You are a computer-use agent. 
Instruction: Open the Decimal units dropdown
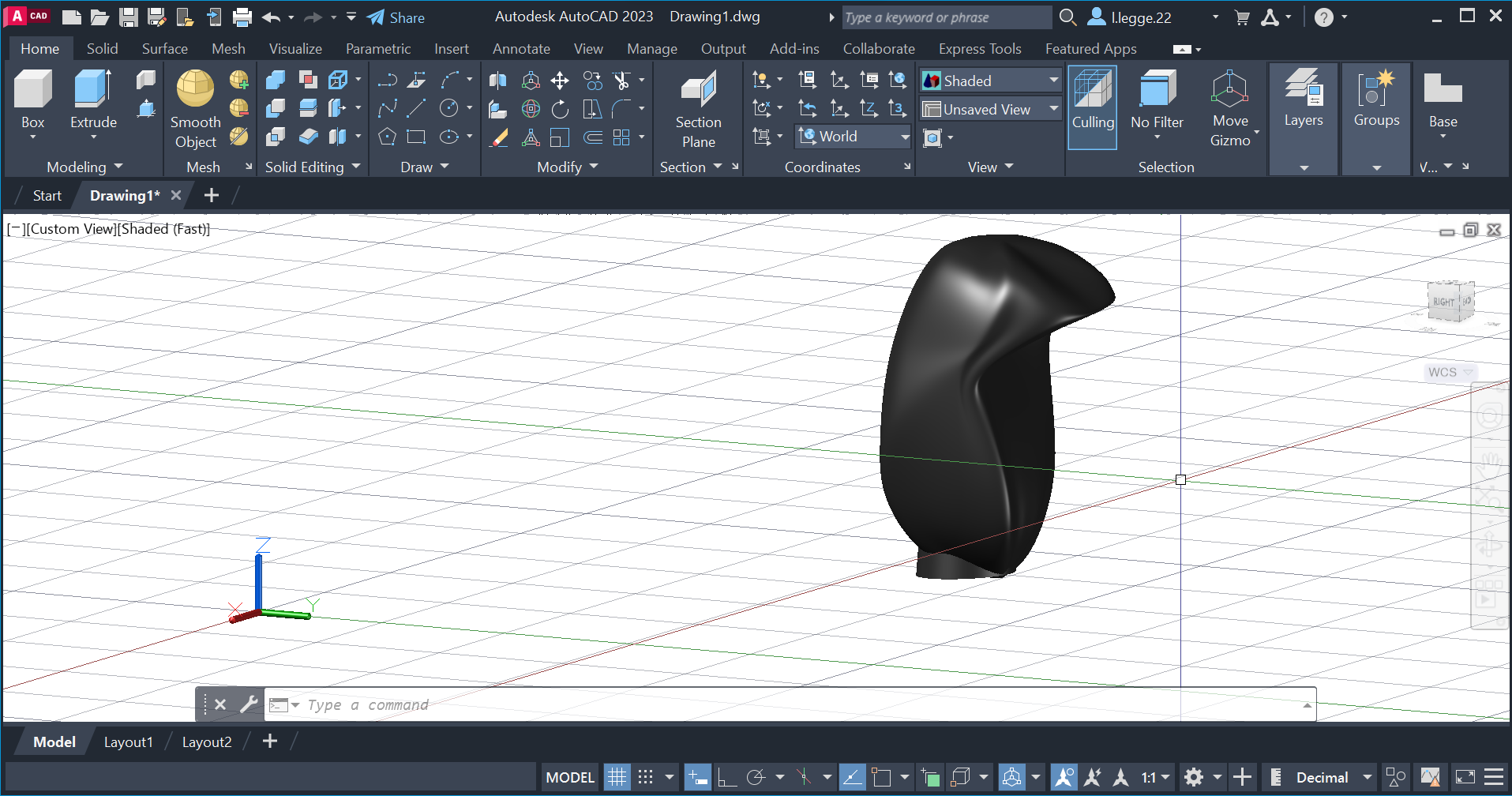click(1334, 777)
